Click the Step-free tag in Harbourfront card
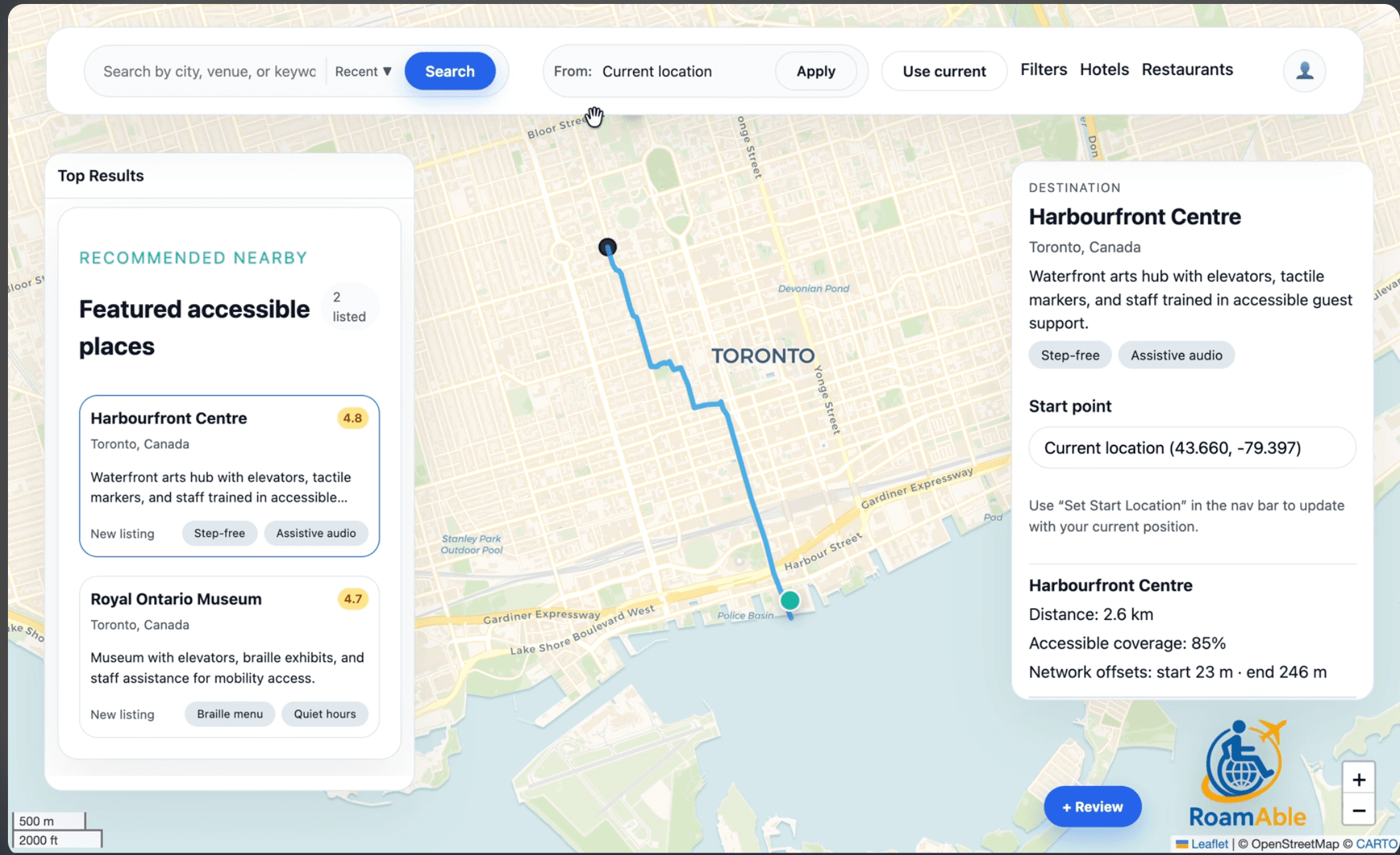The height and width of the screenshot is (855, 1400). (219, 533)
